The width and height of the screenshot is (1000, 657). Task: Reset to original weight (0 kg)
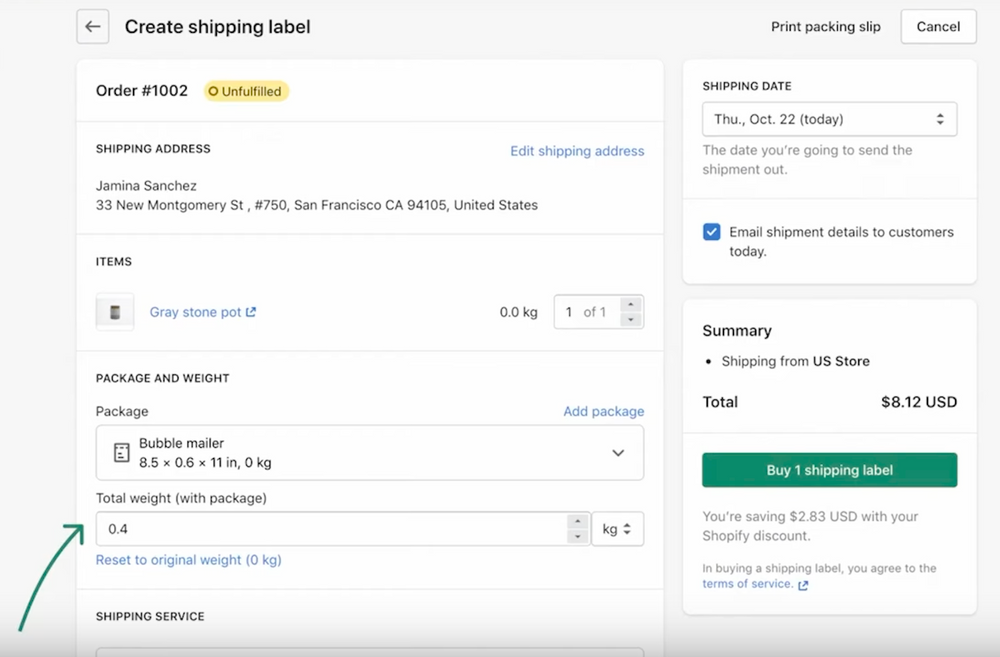tap(188, 560)
